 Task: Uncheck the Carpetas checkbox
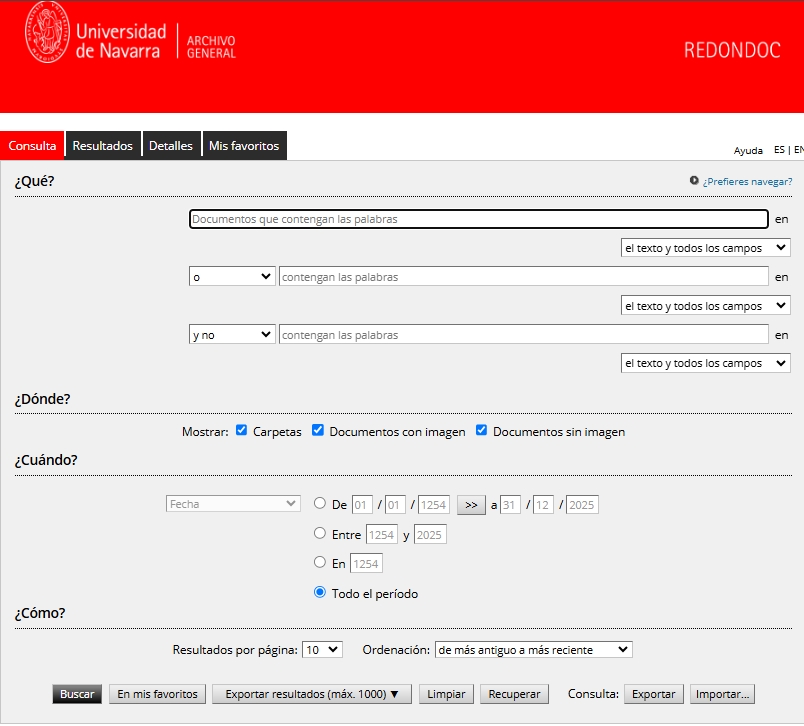click(x=242, y=431)
